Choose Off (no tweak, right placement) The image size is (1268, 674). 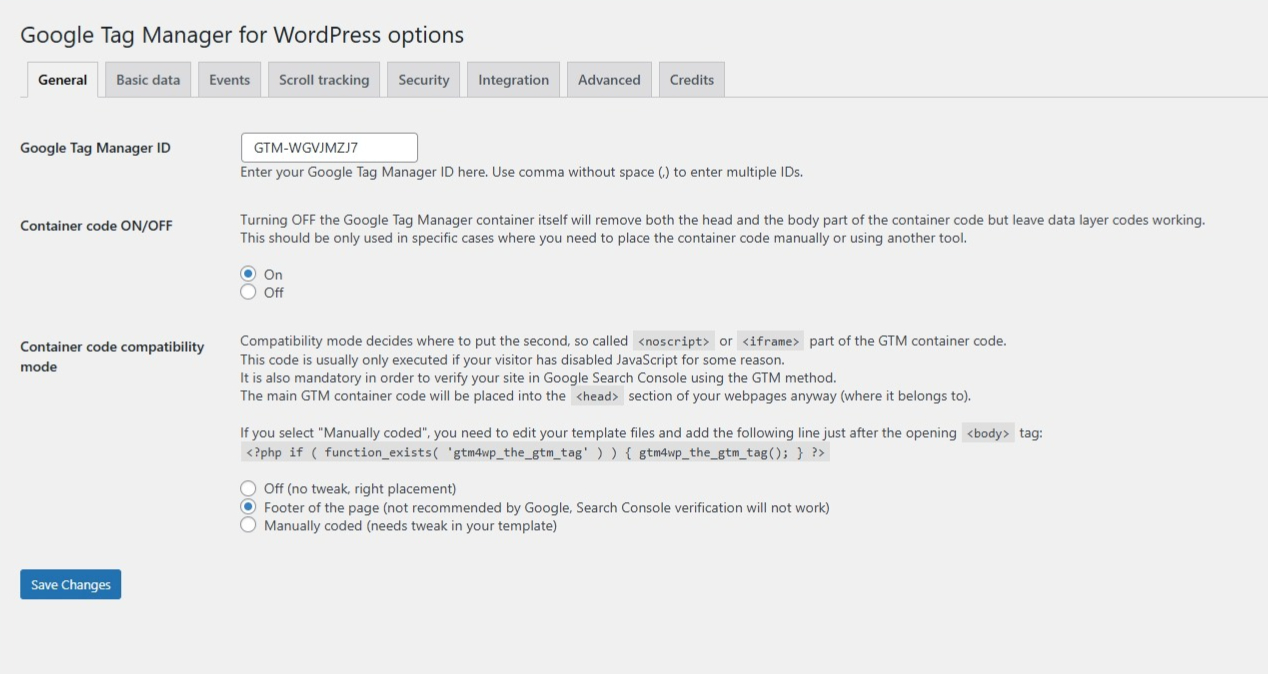248,489
